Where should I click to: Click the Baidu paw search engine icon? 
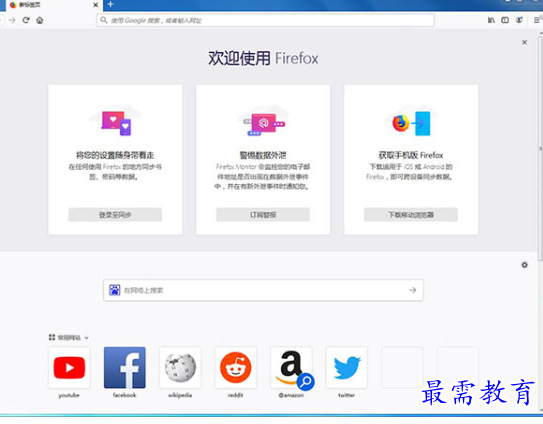pos(115,290)
